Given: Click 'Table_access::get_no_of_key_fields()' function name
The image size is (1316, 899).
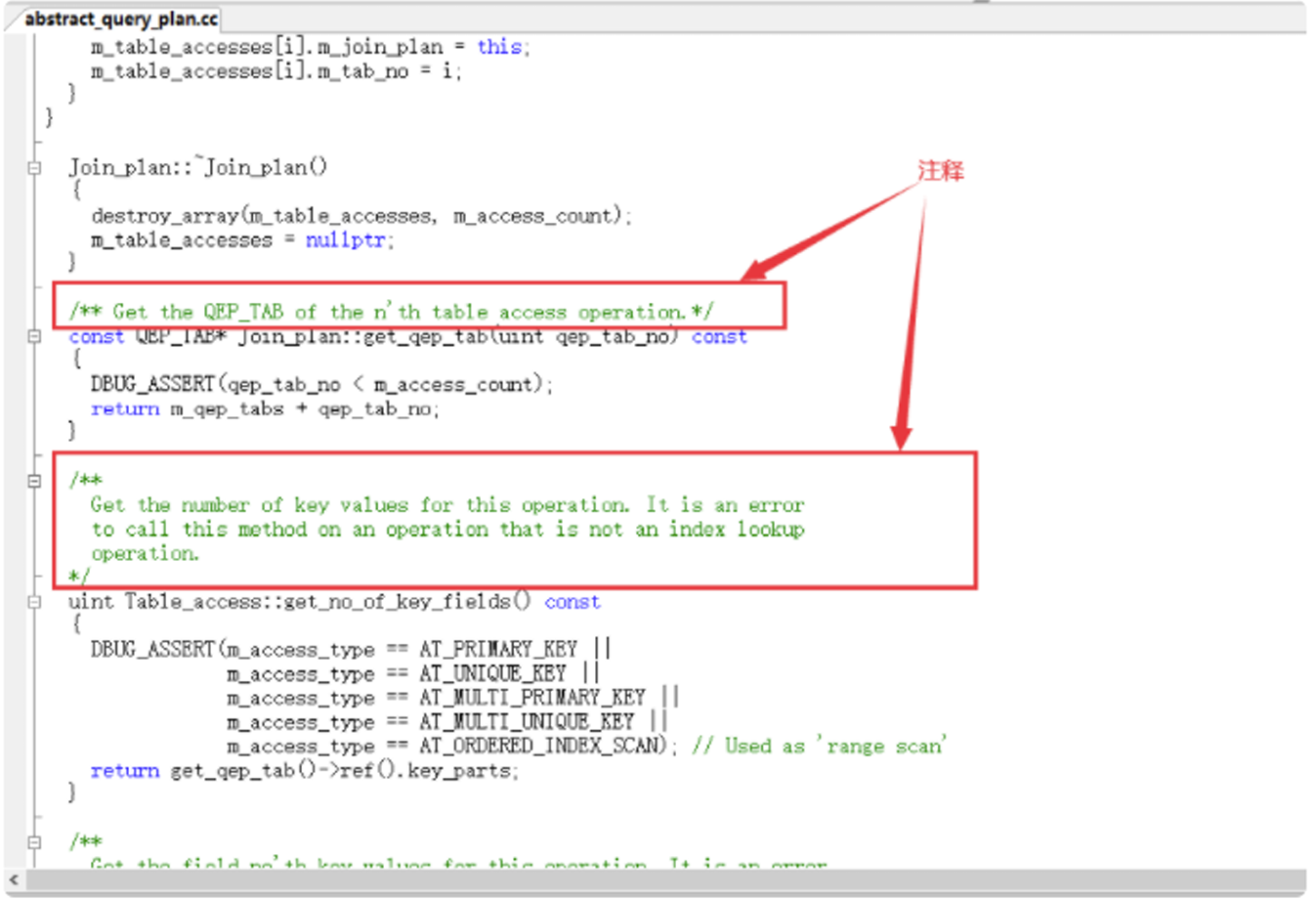Looking at the screenshot, I should (x=327, y=602).
